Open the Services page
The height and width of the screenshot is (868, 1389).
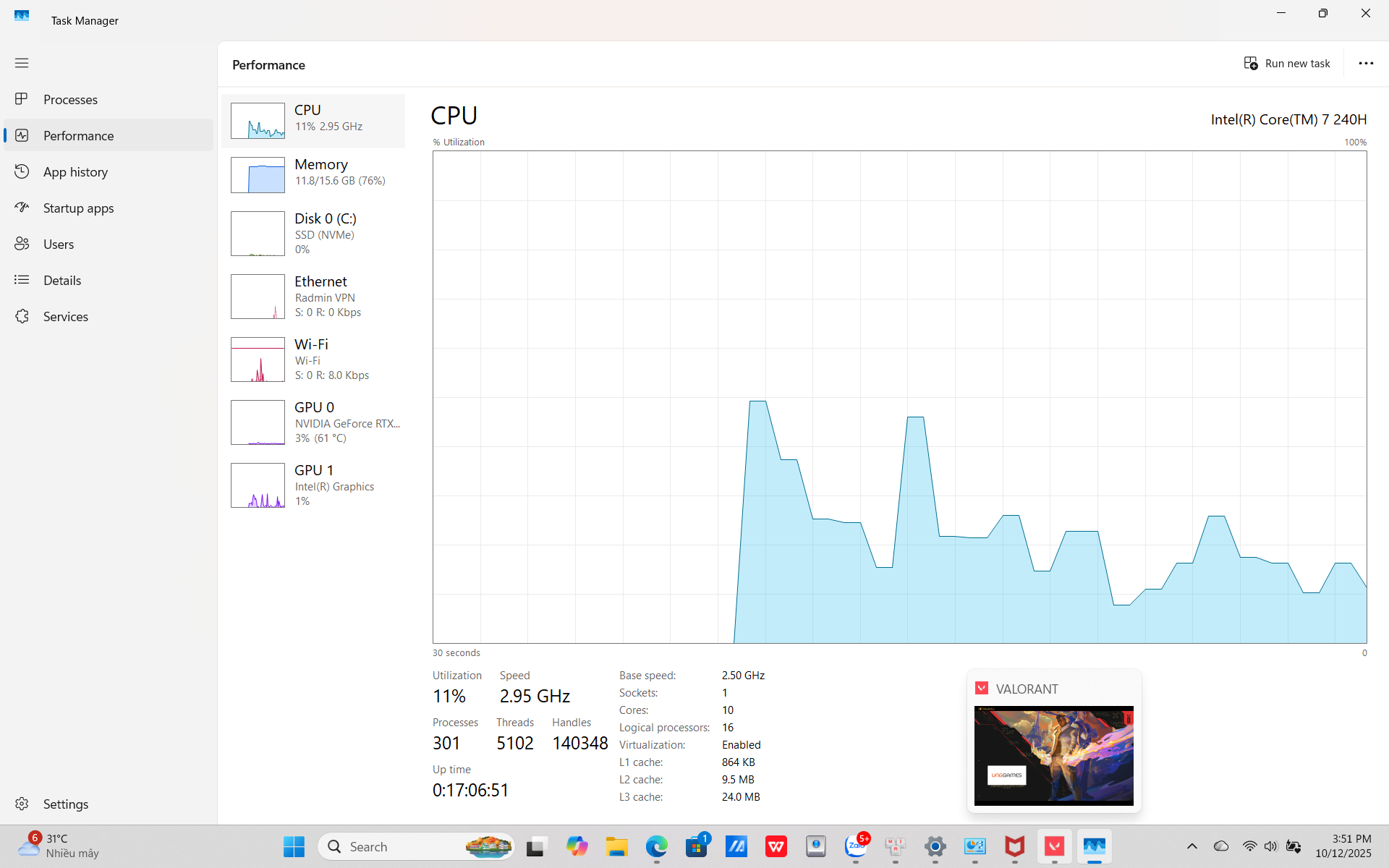pyautogui.click(x=65, y=316)
